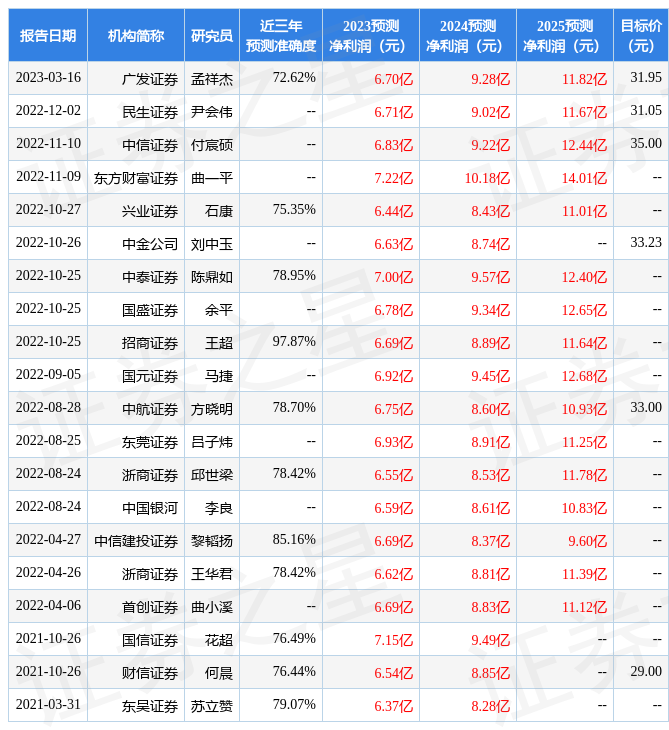Click researcher 邱世梁
The width and height of the screenshot is (669, 730).
tap(212, 476)
